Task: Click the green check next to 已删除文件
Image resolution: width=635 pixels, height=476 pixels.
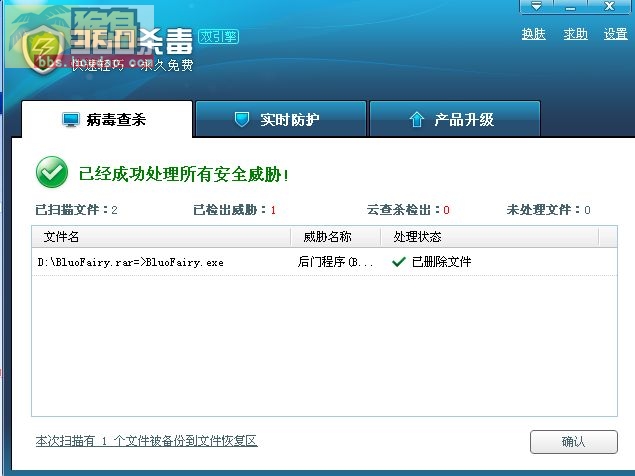Action: pyautogui.click(x=399, y=262)
